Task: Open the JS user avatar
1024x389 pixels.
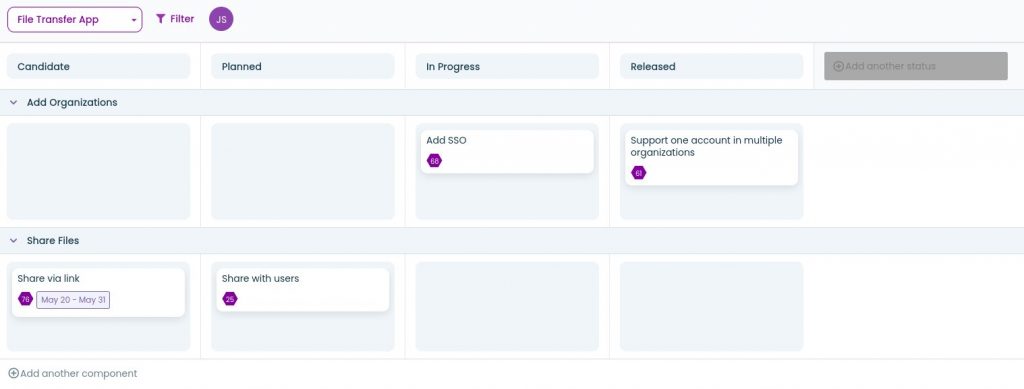Action: 221,19
